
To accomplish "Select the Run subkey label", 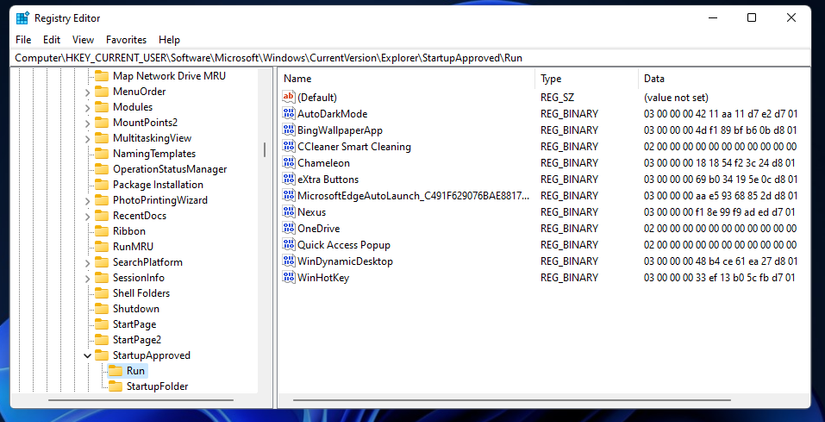I will click(135, 371).
